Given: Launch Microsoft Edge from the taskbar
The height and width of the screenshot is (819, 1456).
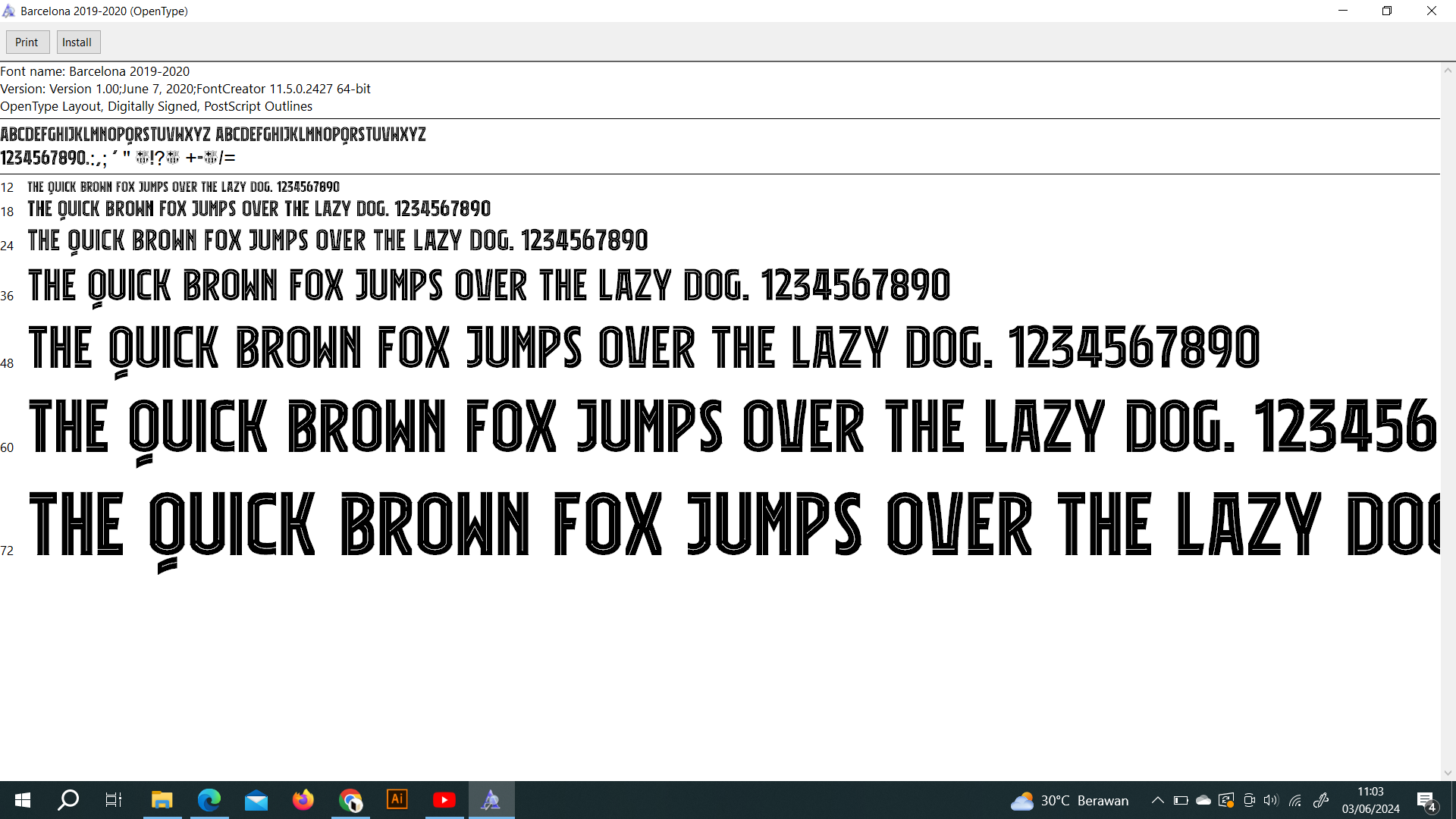Looking at the screenshot, I should click(209, 800).
